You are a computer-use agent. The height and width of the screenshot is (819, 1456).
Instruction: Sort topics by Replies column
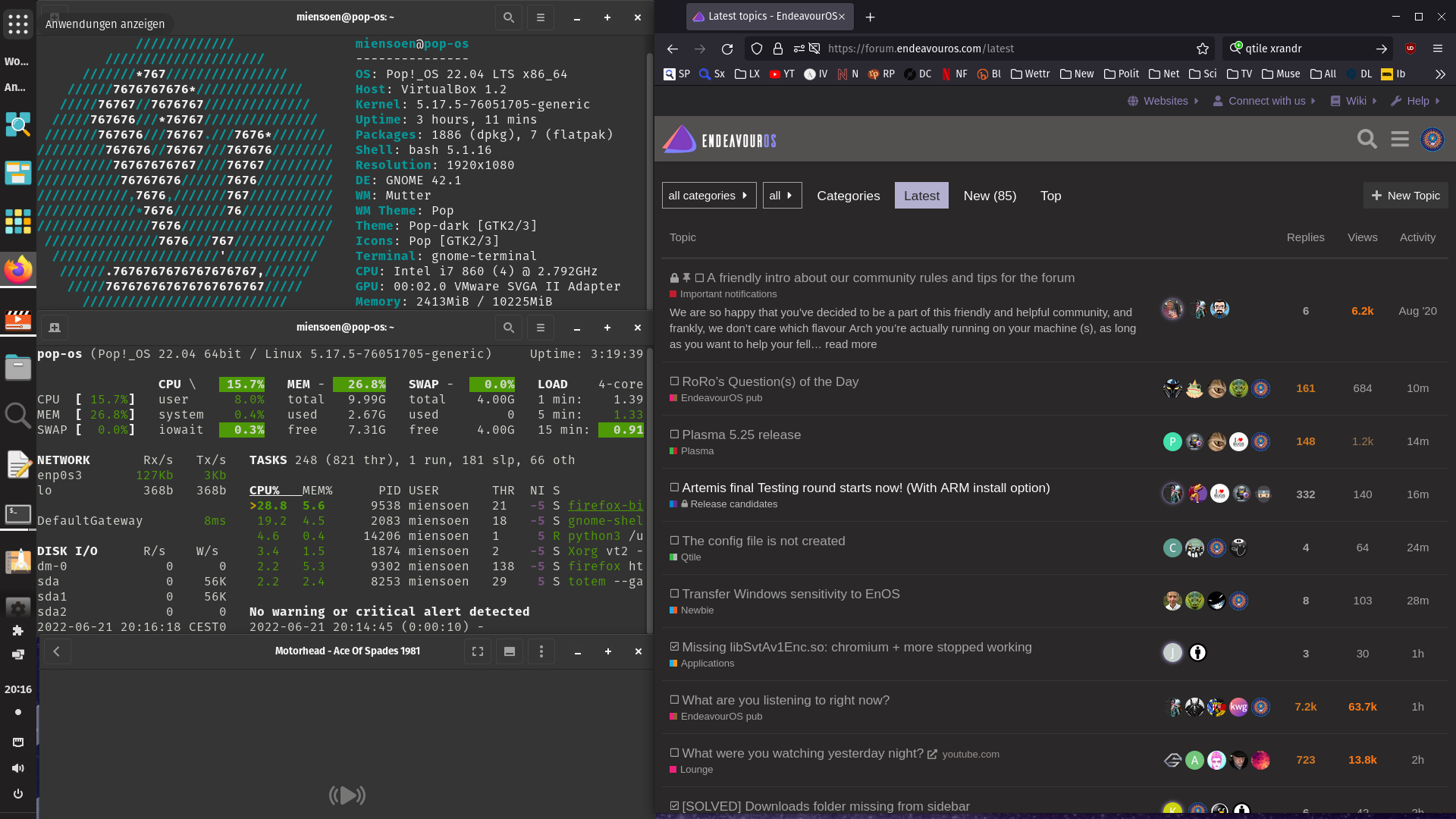pyautogui.click(x=1305, y=237)
